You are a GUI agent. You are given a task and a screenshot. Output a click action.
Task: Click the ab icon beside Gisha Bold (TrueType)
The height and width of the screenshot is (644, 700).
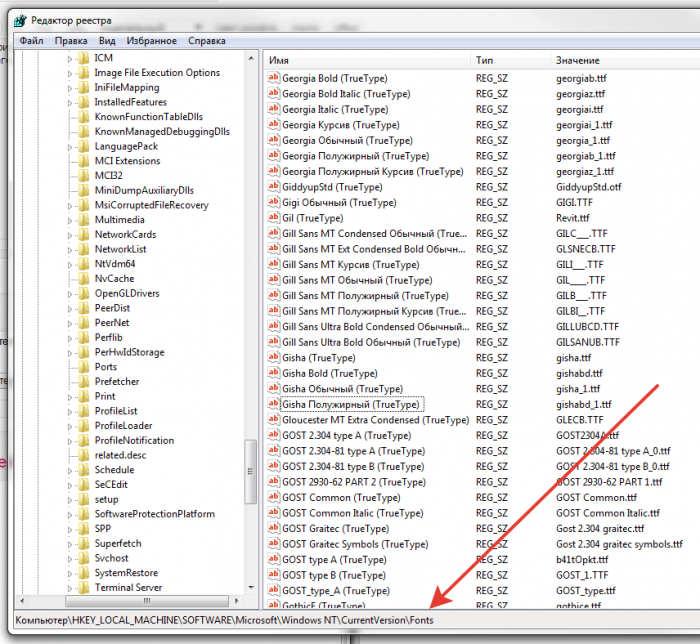pos(273,373)
